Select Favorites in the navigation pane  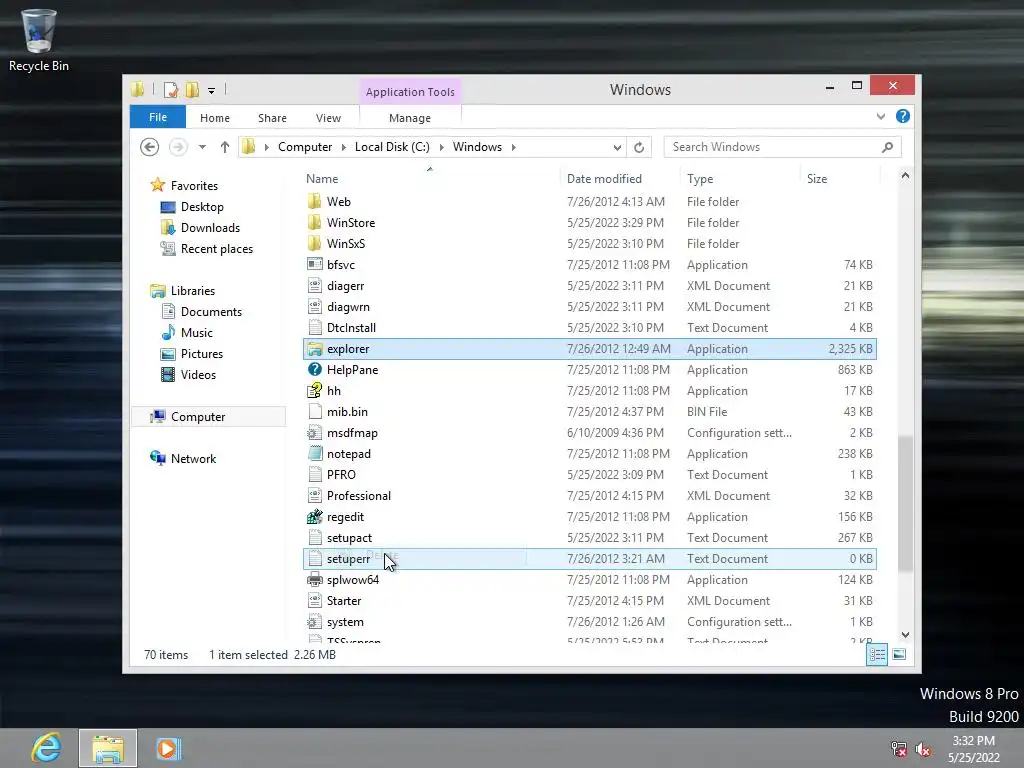pyautogui.click(x=194, y=185)
